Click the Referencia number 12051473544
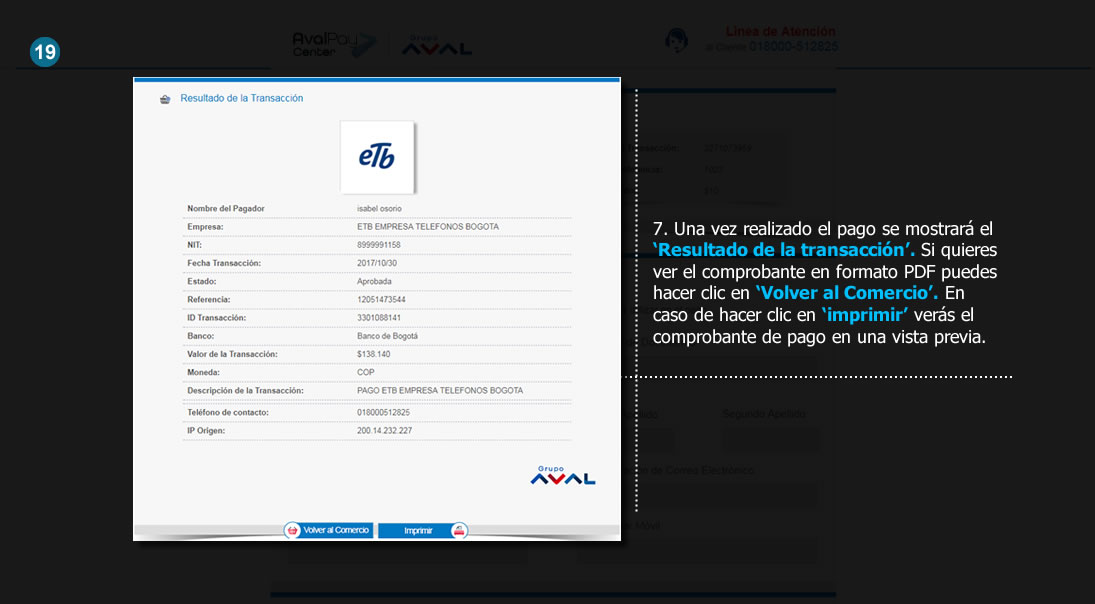Screen dimensions: 1095x604 (x=381, y=300)
